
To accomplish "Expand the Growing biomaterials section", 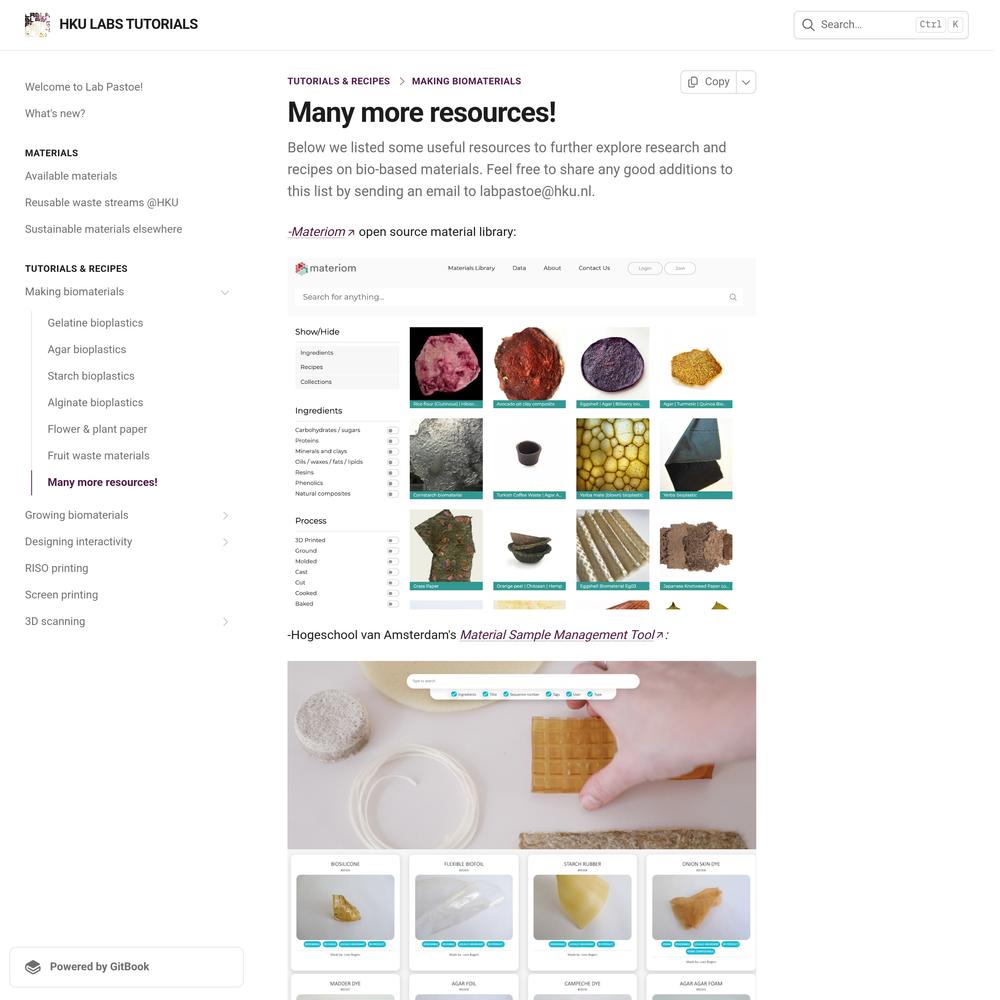I will [225, 515].
